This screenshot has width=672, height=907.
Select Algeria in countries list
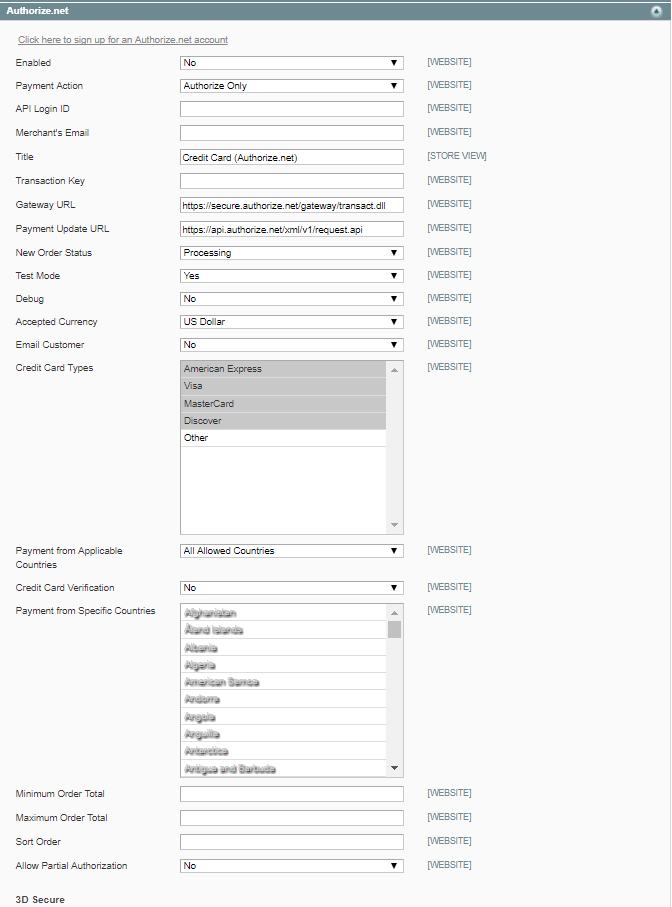(283, 665)
